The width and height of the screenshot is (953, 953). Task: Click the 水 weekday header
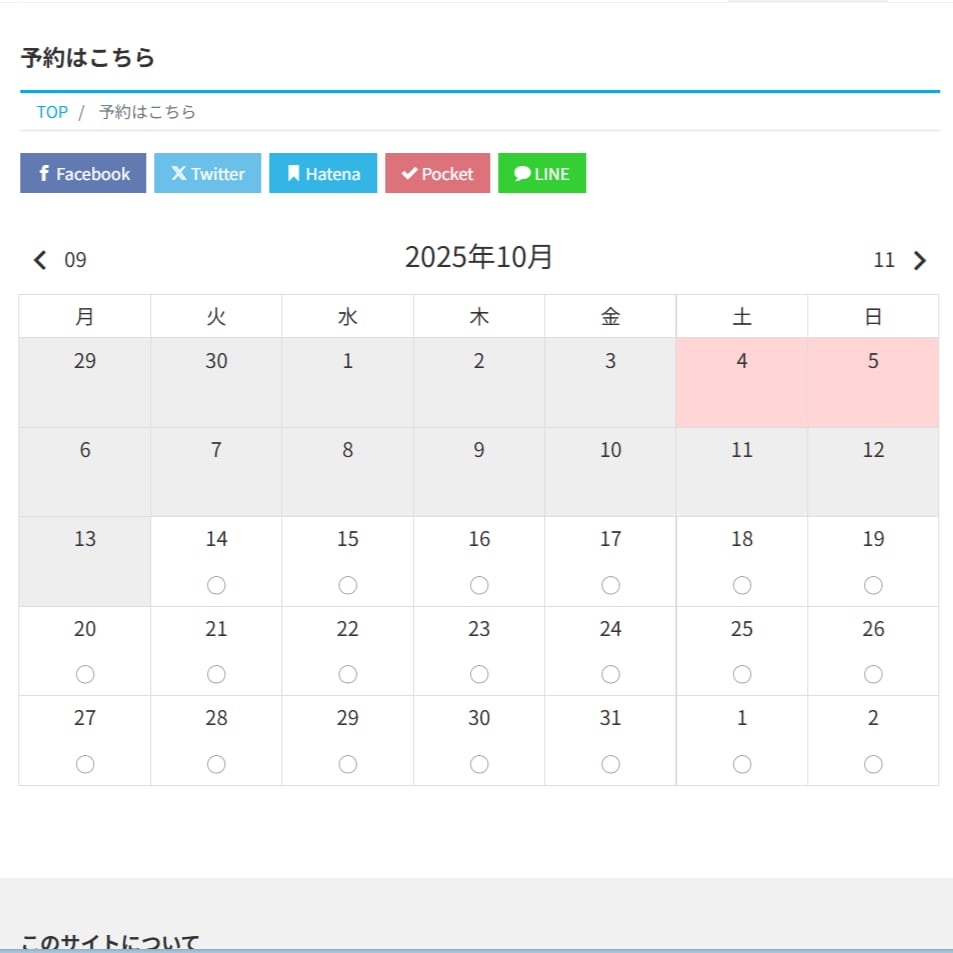[348, 317]
